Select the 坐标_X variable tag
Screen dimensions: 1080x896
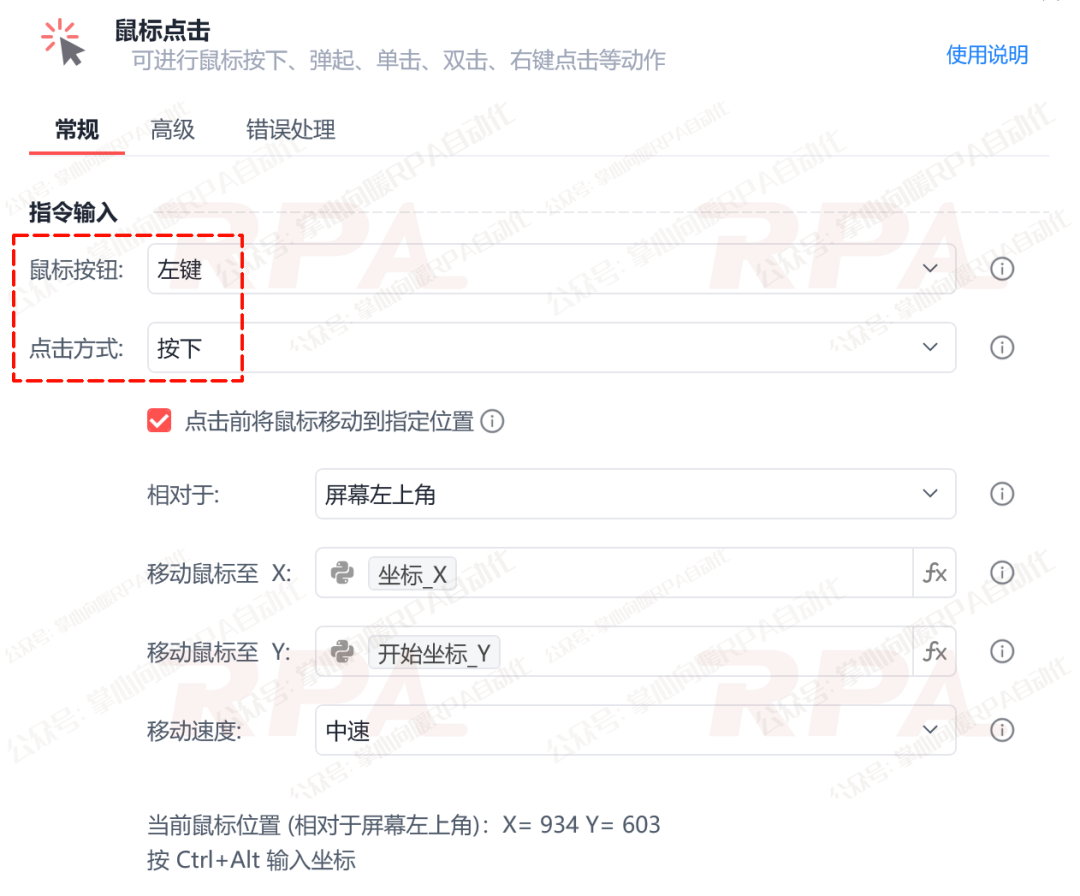[413, 572]
